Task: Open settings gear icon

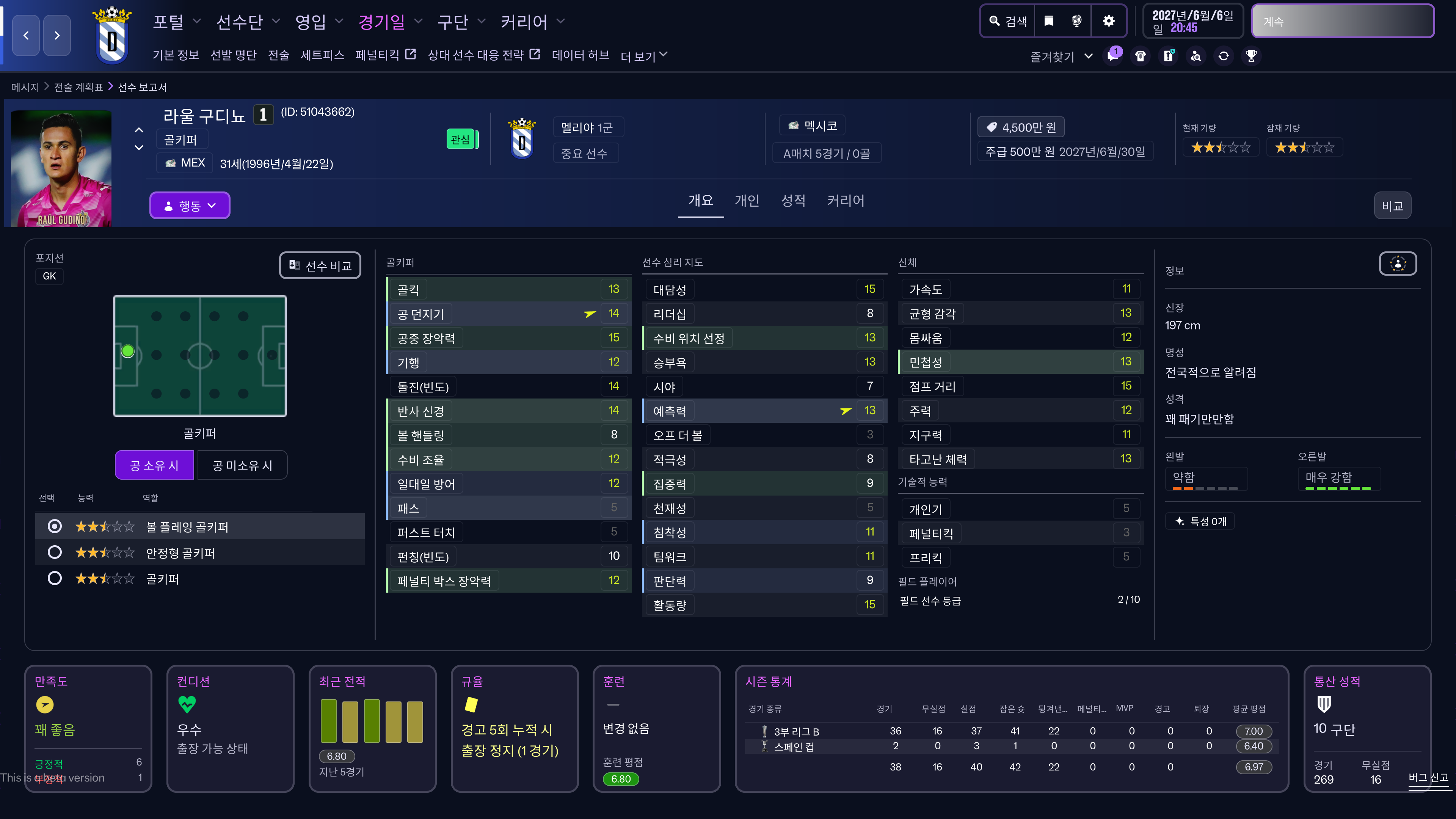Action: tap(1109, 21)
